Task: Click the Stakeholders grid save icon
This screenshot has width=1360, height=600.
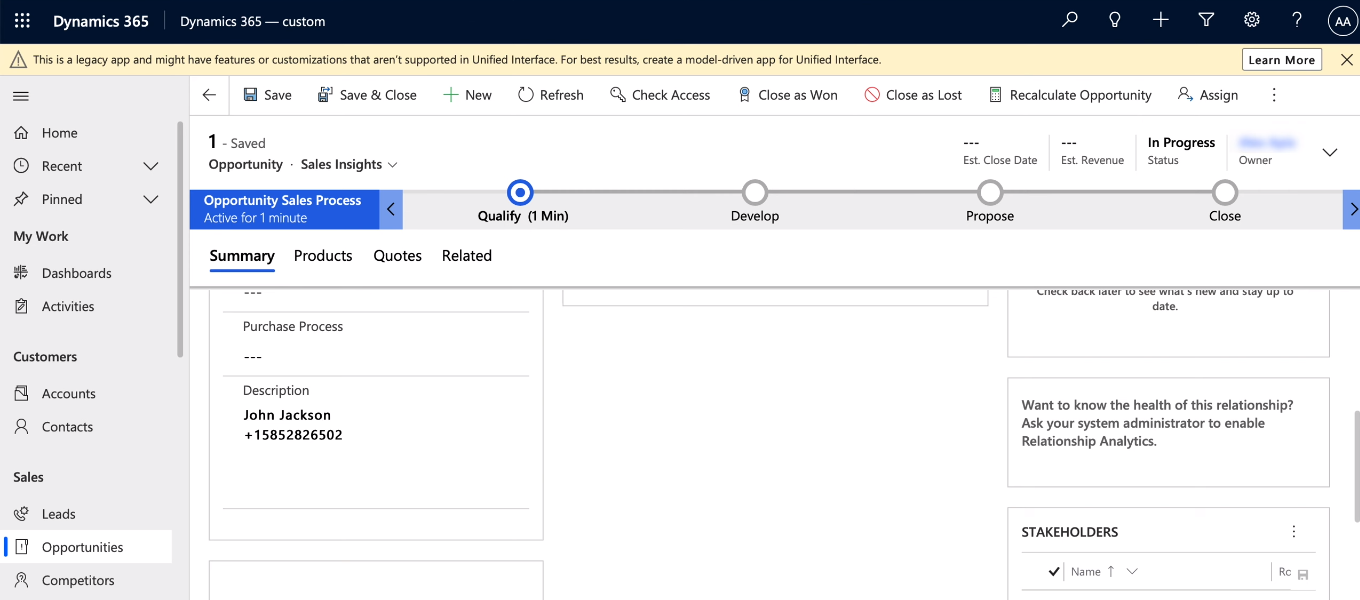Action: pos(1303,574)
